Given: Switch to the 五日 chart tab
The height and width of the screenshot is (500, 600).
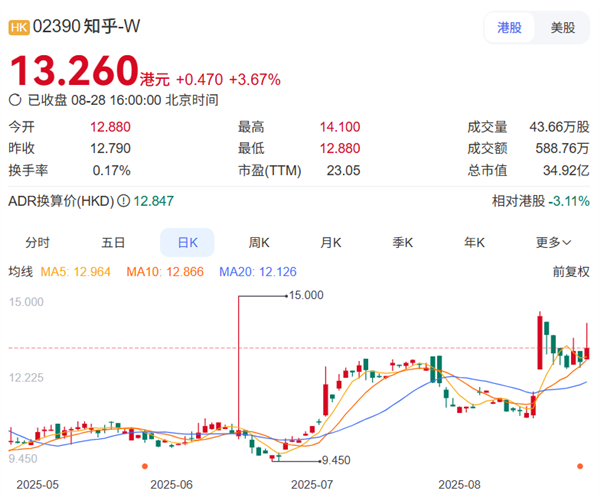Looking at the screenshot, I should click(113, 242).
